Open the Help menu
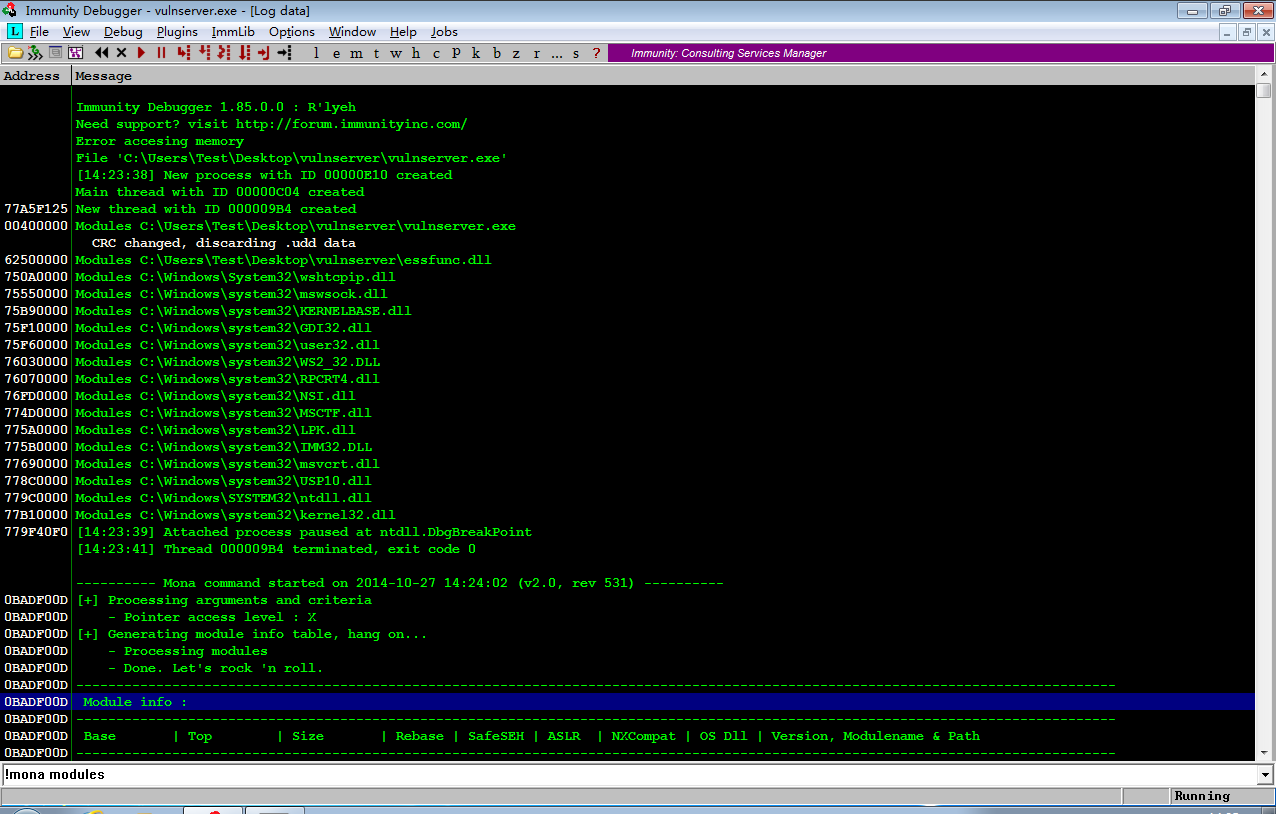 coord(403,32)
